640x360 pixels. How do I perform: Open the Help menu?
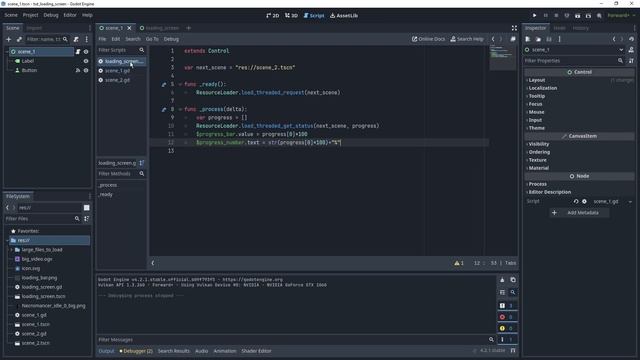tap(87, 15)
